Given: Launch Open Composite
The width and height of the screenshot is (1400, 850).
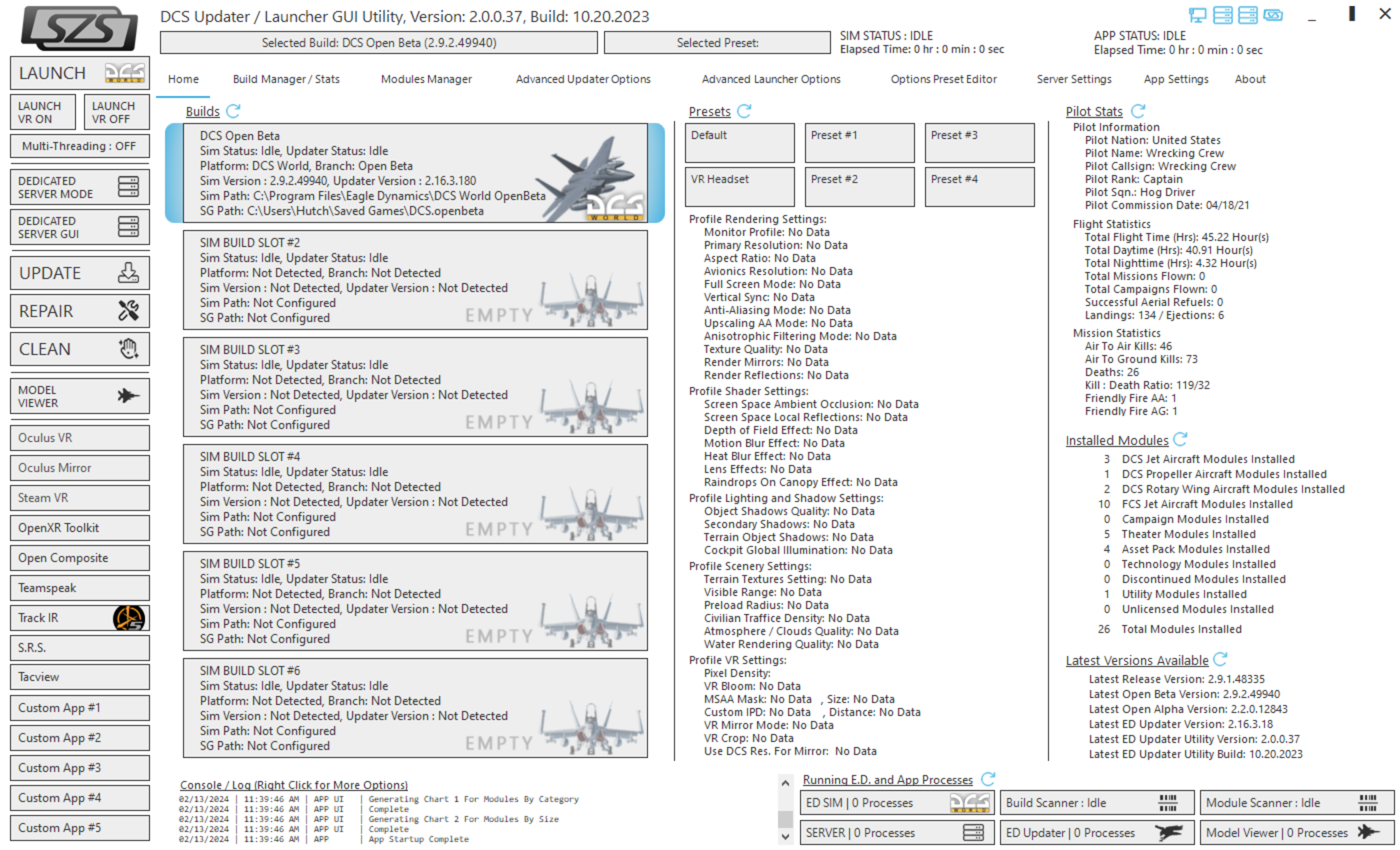Looking at the screenshot, I should [79, 558].
